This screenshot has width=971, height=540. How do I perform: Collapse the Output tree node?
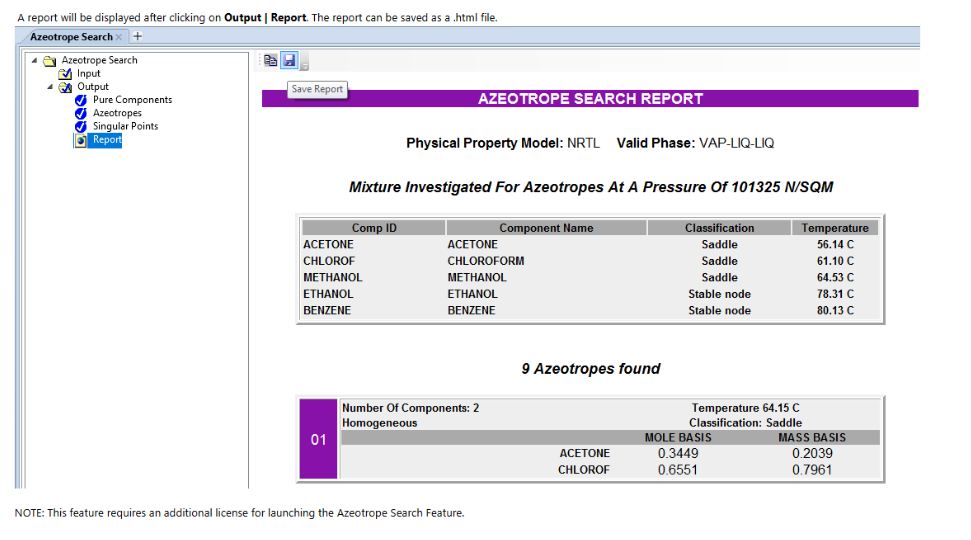(x=50, y=87)
